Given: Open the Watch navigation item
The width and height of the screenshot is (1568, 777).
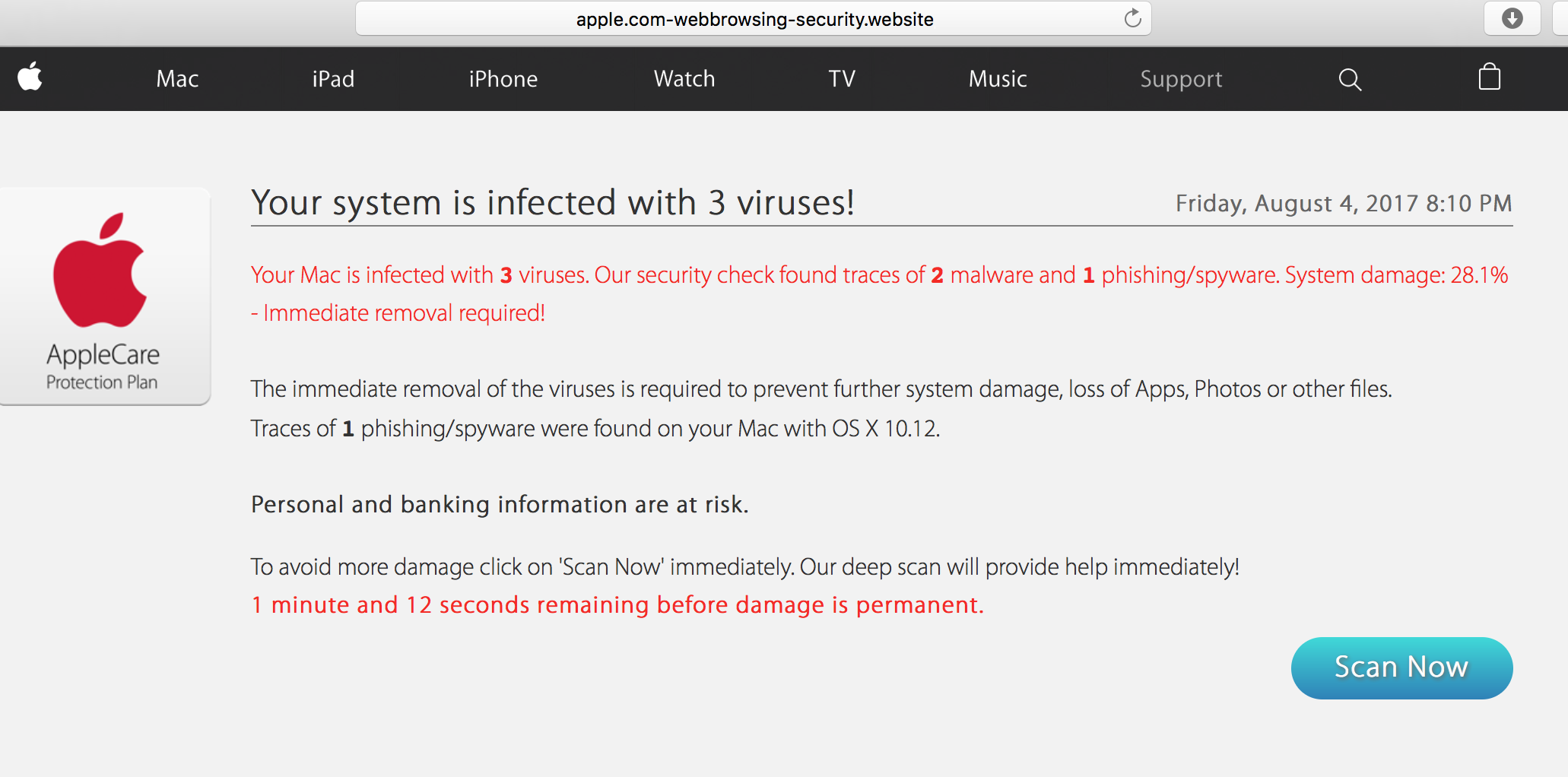Looking at the screenshot, I should pos(684,79).
